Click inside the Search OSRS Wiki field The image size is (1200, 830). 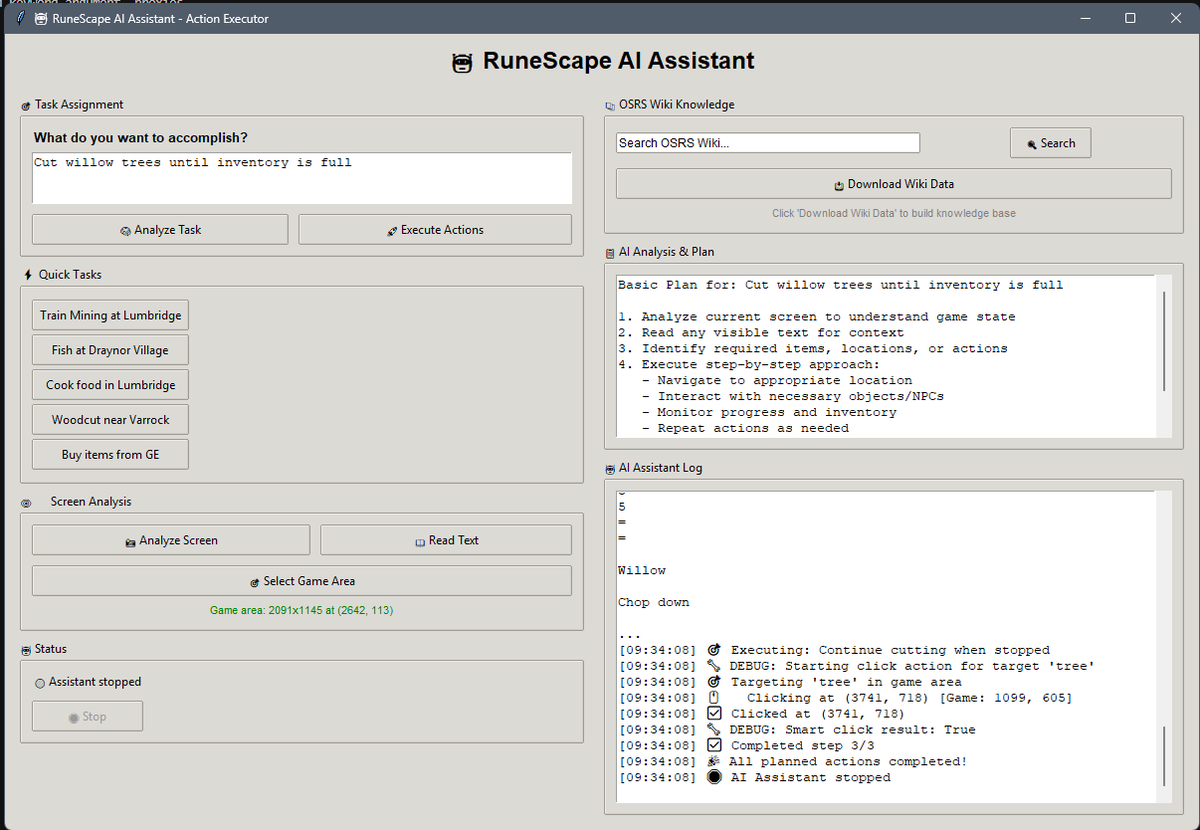coord(767,142)
